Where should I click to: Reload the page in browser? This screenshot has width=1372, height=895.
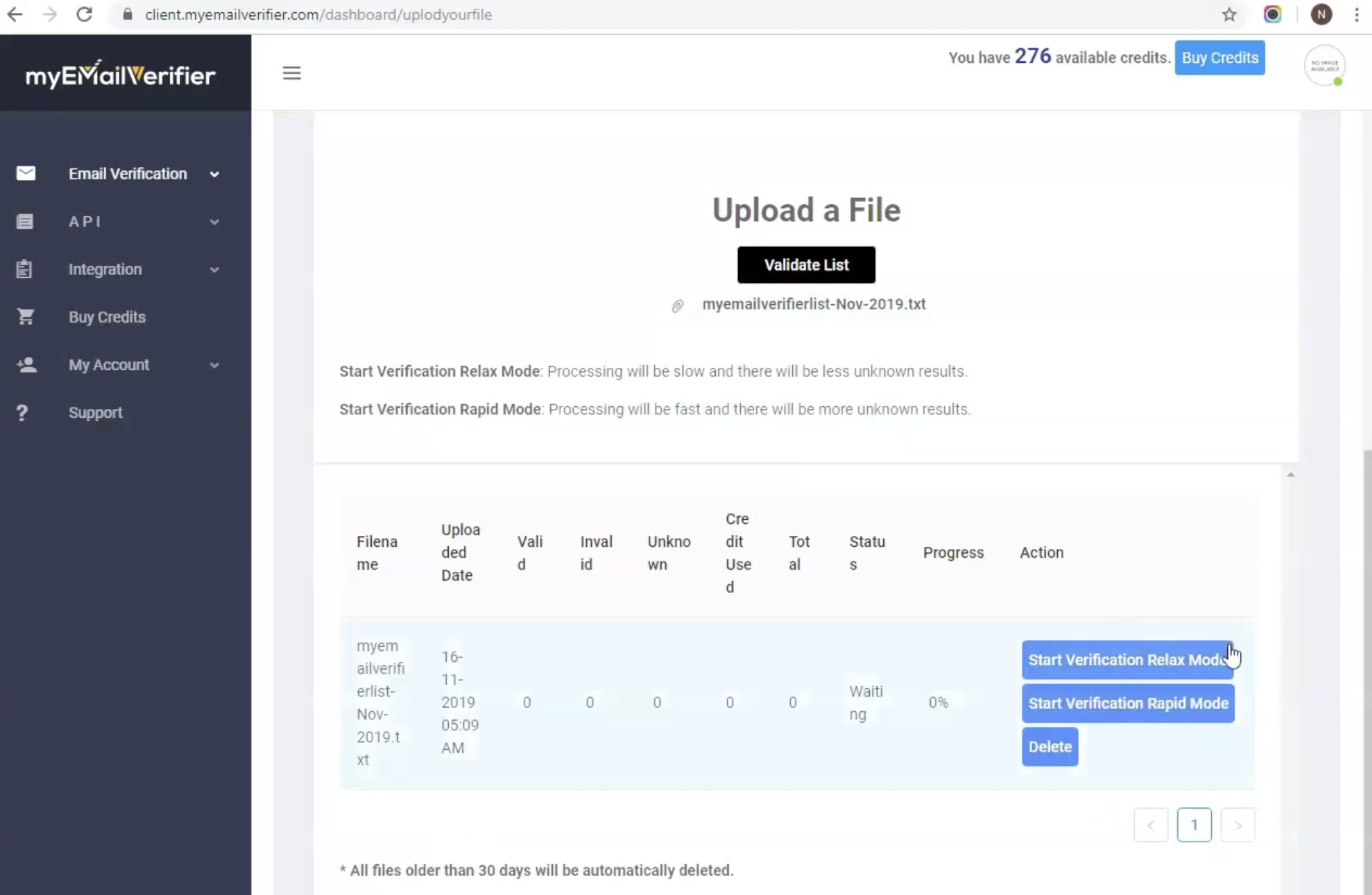point(84,14)
